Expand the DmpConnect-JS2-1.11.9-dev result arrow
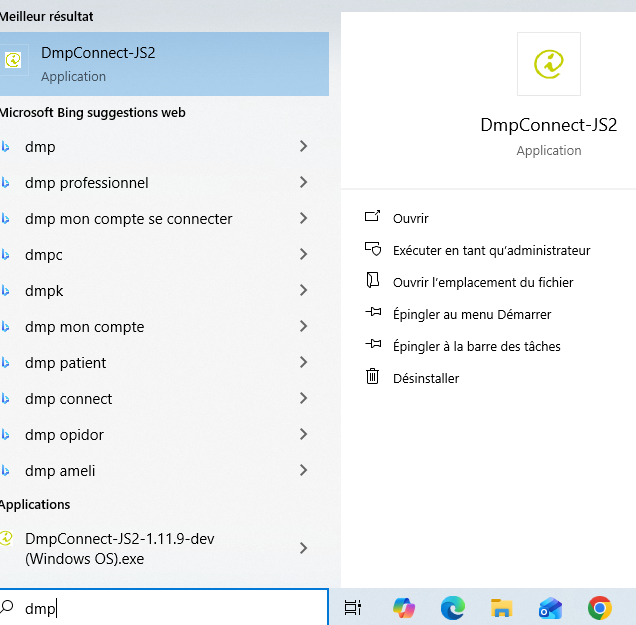Viewport: 636px width, 625px height. point(303,548)
